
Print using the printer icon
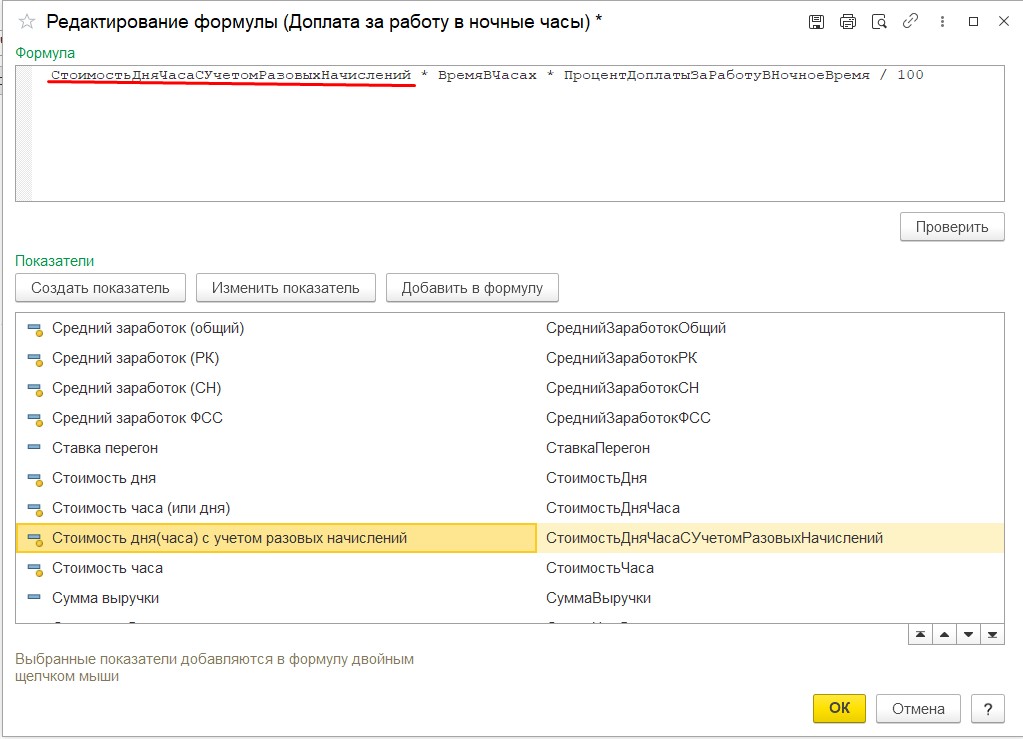tap(848, 21)
